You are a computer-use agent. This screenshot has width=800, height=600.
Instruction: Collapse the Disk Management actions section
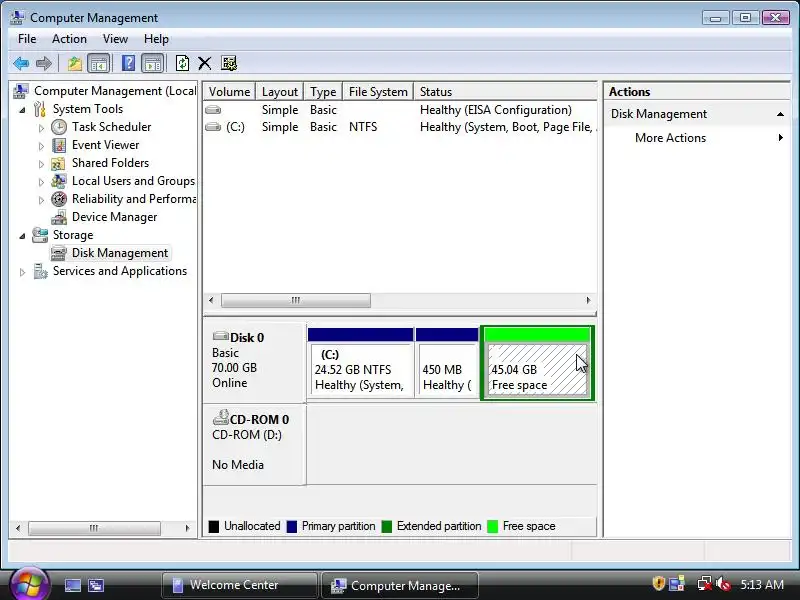click(x=780, y=114)
